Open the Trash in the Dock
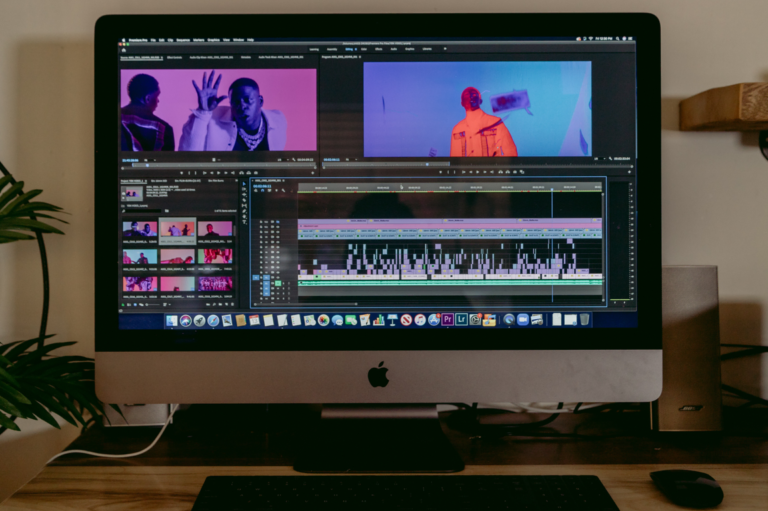 pos(584,320)
